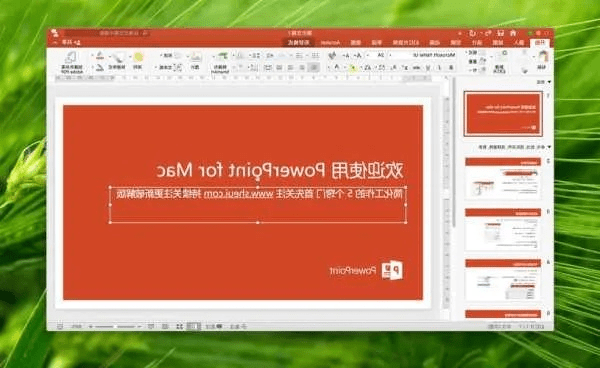The image size is (600, 368).
Task: Toggle Strikethrough abc formatting
Action: click(x=416, y=67)
